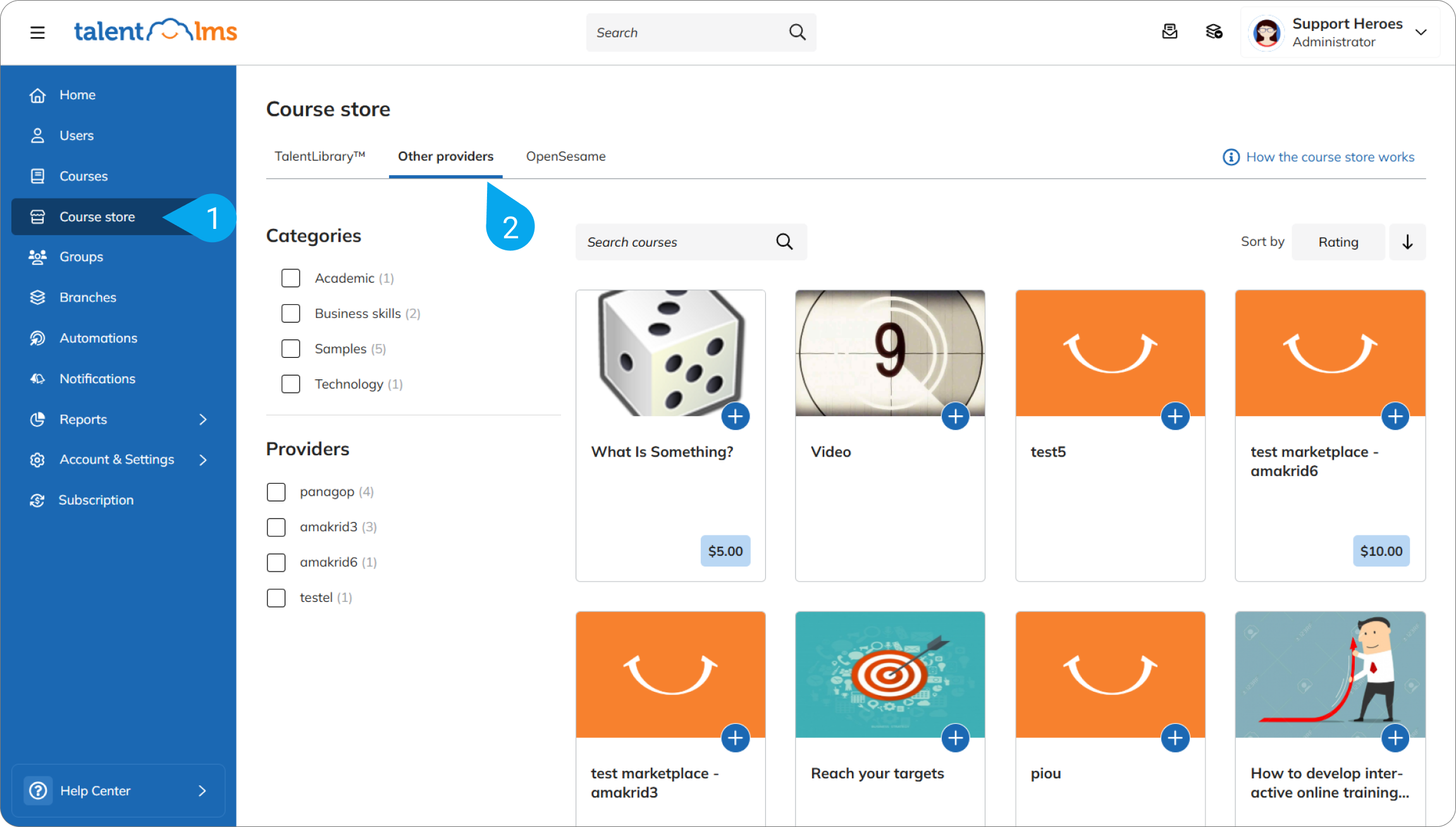Image resolution: width=1456 pixels, height=827 pixels.
Task: Click the Account & Settings gear icon
Action: tap(37, 460)
